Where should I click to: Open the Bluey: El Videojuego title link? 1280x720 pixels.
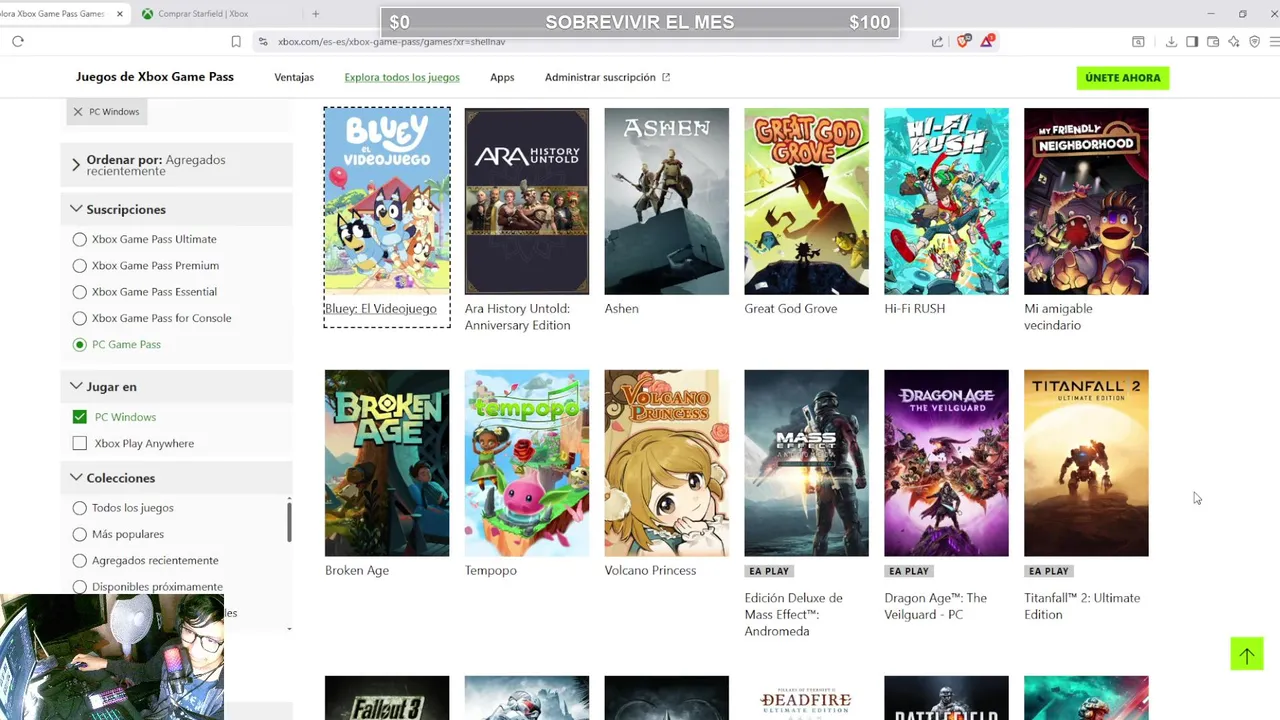pyautogui.click(x=380, y=308)
